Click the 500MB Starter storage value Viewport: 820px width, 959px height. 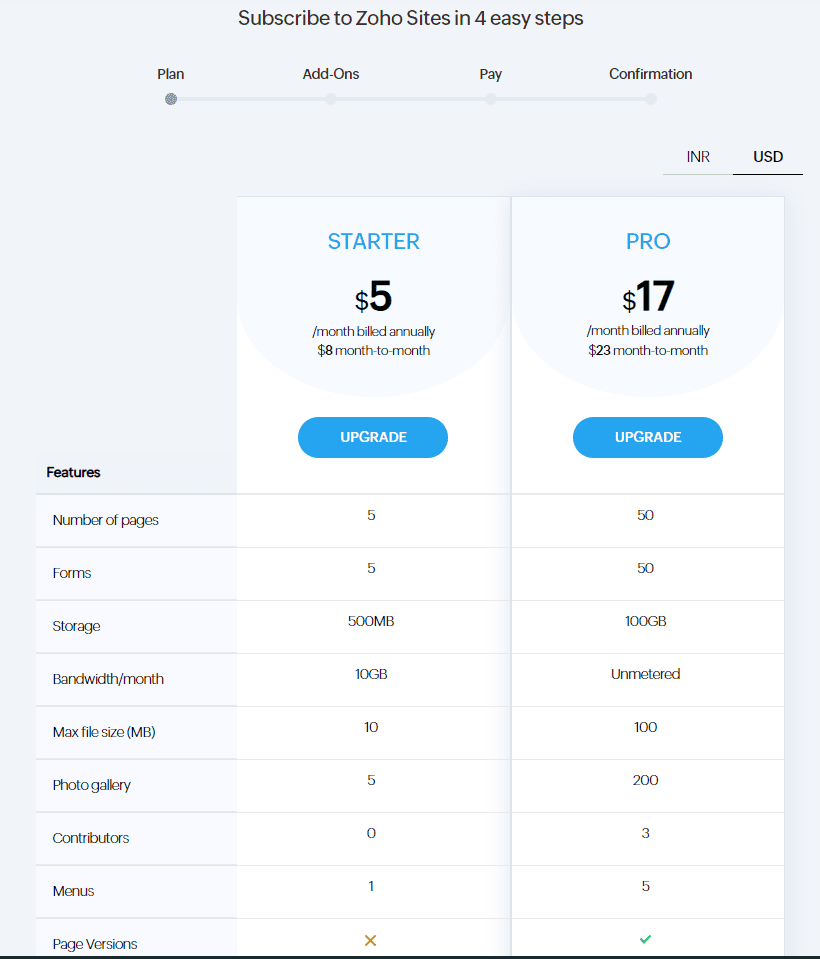[371, 621]
